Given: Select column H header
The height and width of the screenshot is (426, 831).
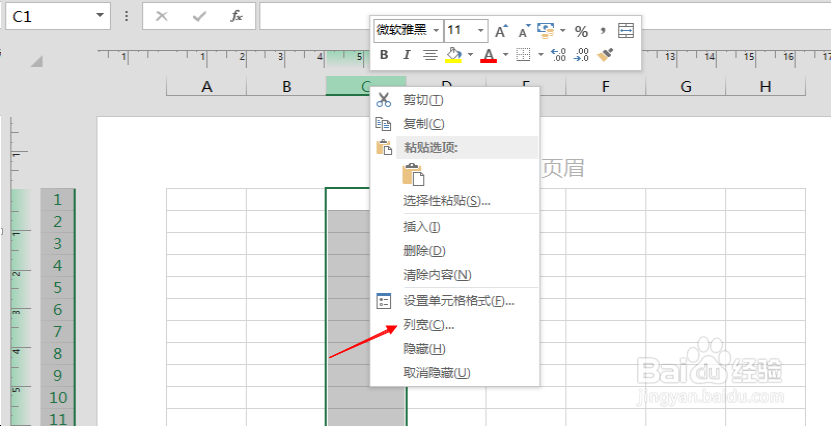Looking at the screenshot, I should [765, 86].
